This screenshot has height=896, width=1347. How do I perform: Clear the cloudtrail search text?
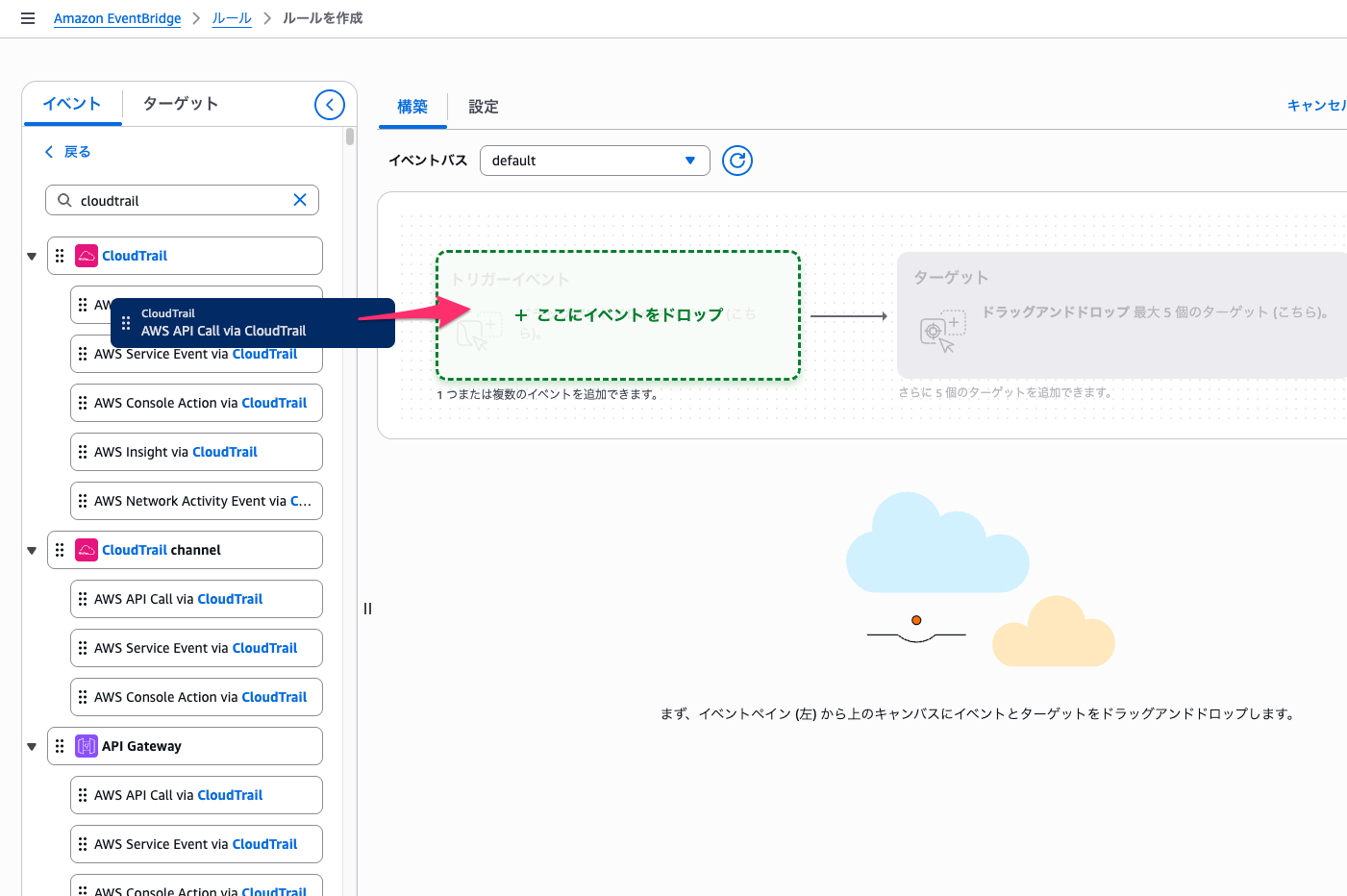coord(300,200)
